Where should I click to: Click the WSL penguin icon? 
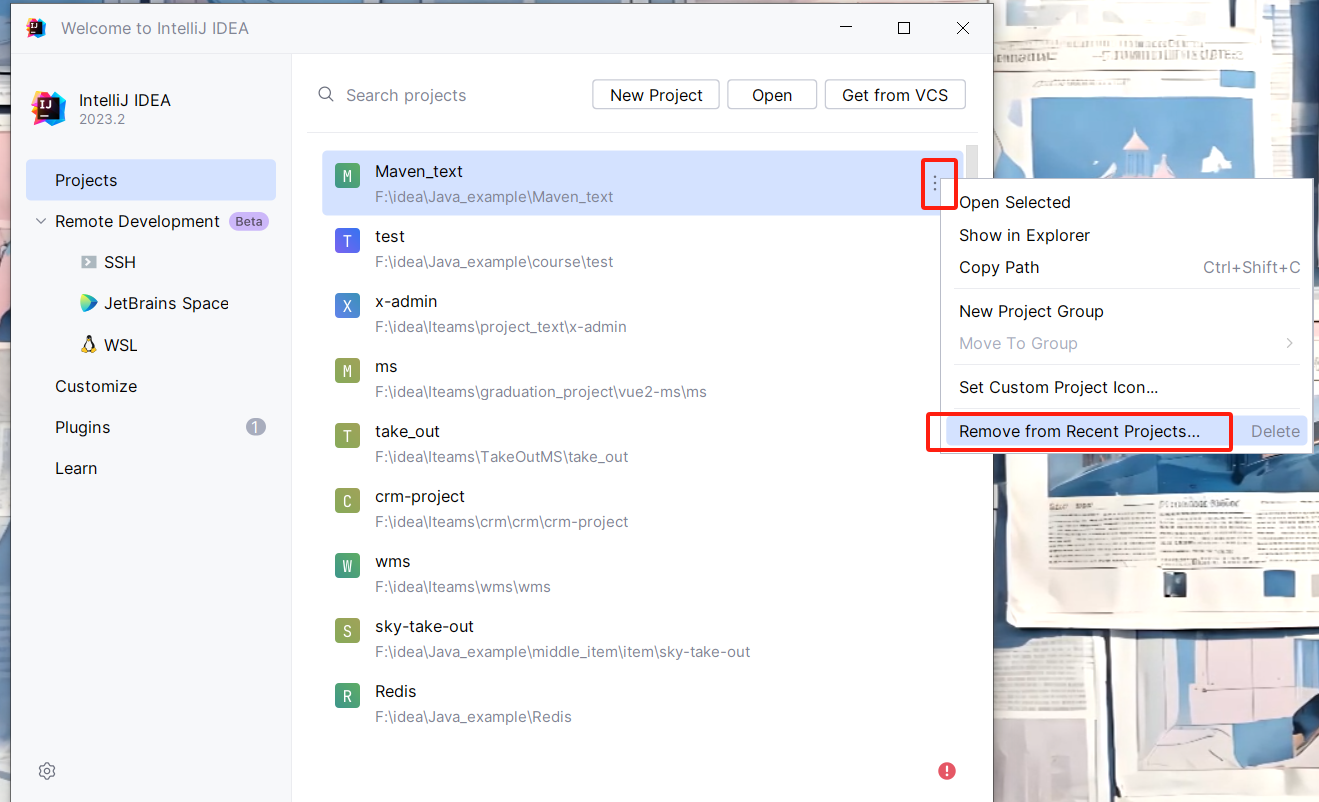click(x=89, y=344)
